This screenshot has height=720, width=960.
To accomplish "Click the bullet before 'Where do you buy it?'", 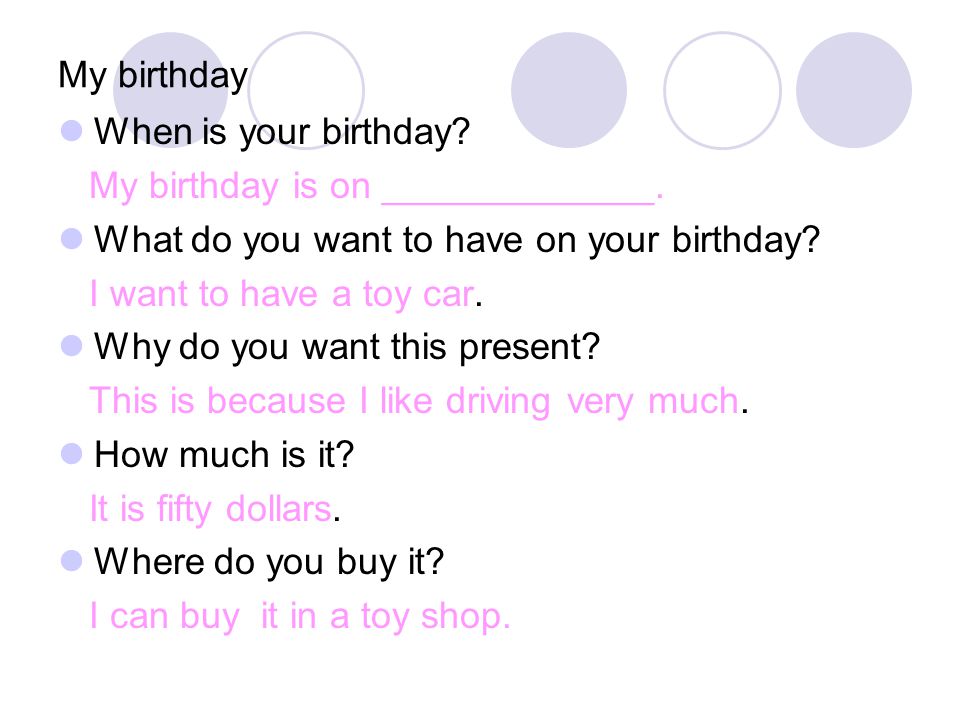I will tap(72, 561).
